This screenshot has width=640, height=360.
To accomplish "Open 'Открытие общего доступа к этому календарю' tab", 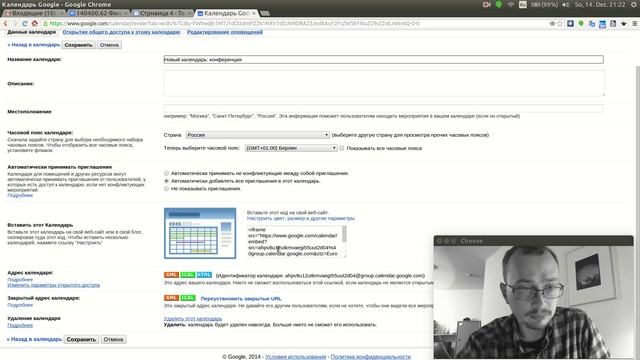I will (x=121, y=32).
